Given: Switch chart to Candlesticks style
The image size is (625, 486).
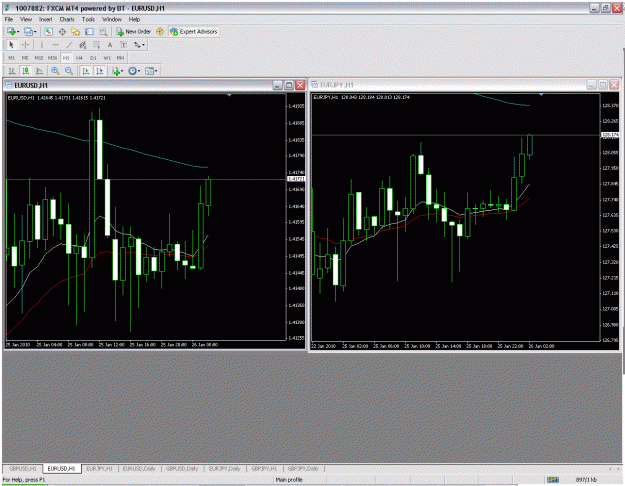Looking at the screenshot, I should (26, 71).
